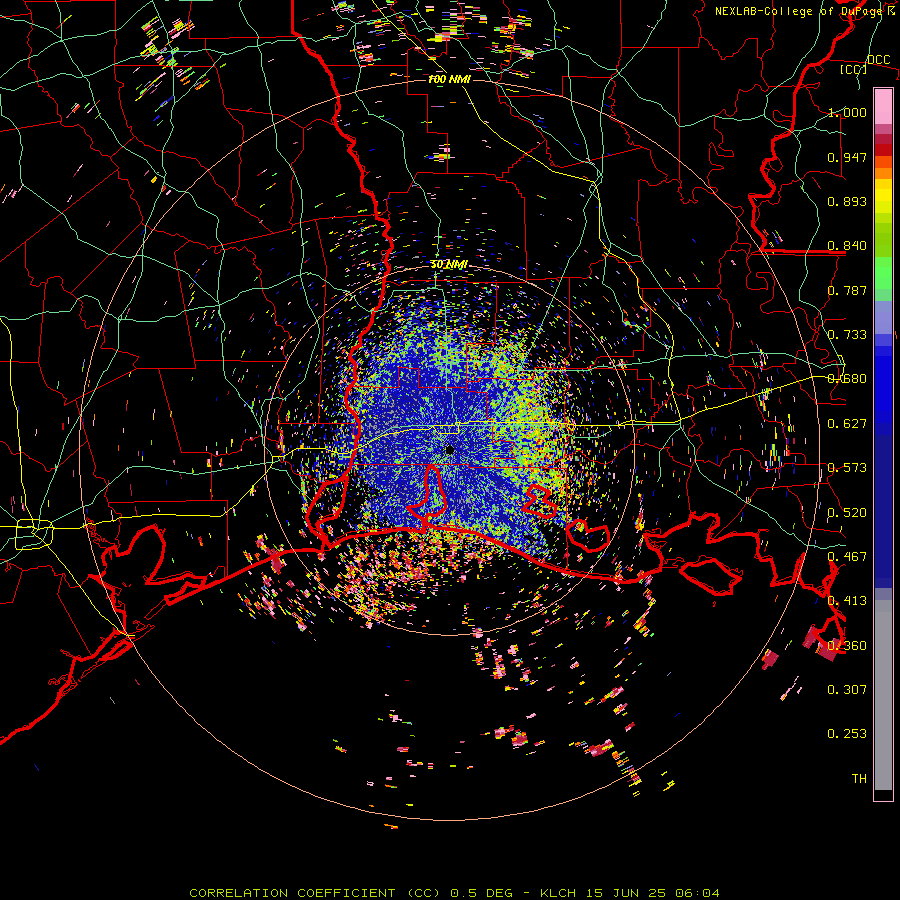Image resolution: width=900 pixels, height=900 pixels.
Task: Click the DCC label above the color scale
Action: [x=878, y=59]
